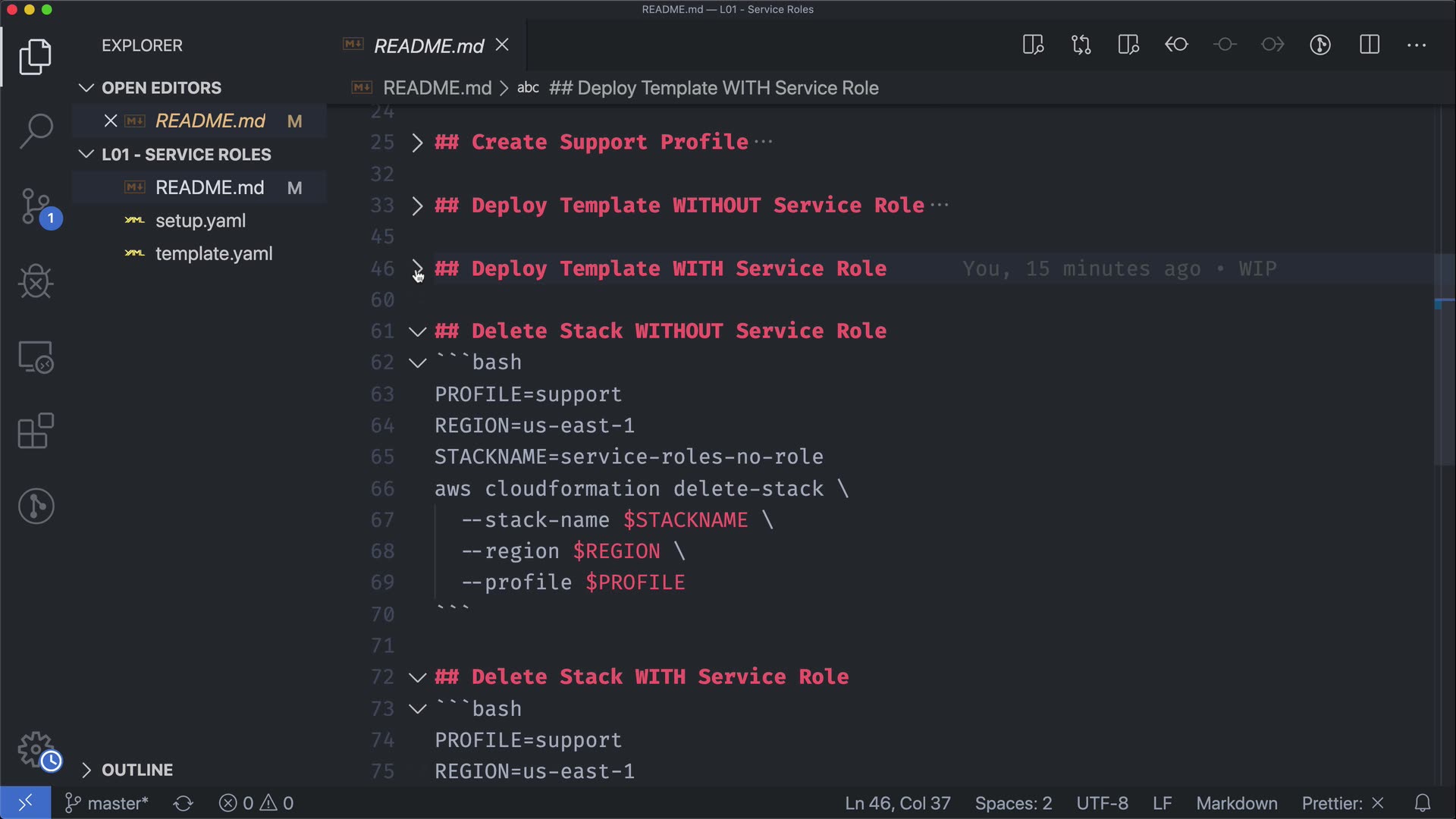Viewport: 1456px width, 819px height.
Task: Change language mode from Markdown
Action: point(1236,803)
